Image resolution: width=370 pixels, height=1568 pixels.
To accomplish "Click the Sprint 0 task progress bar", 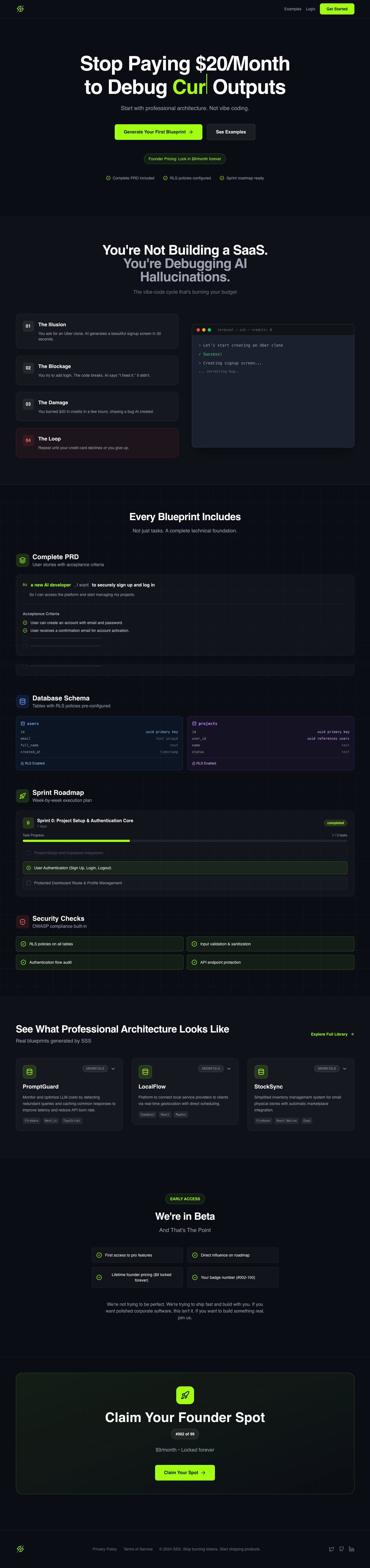I will (185, 841).
